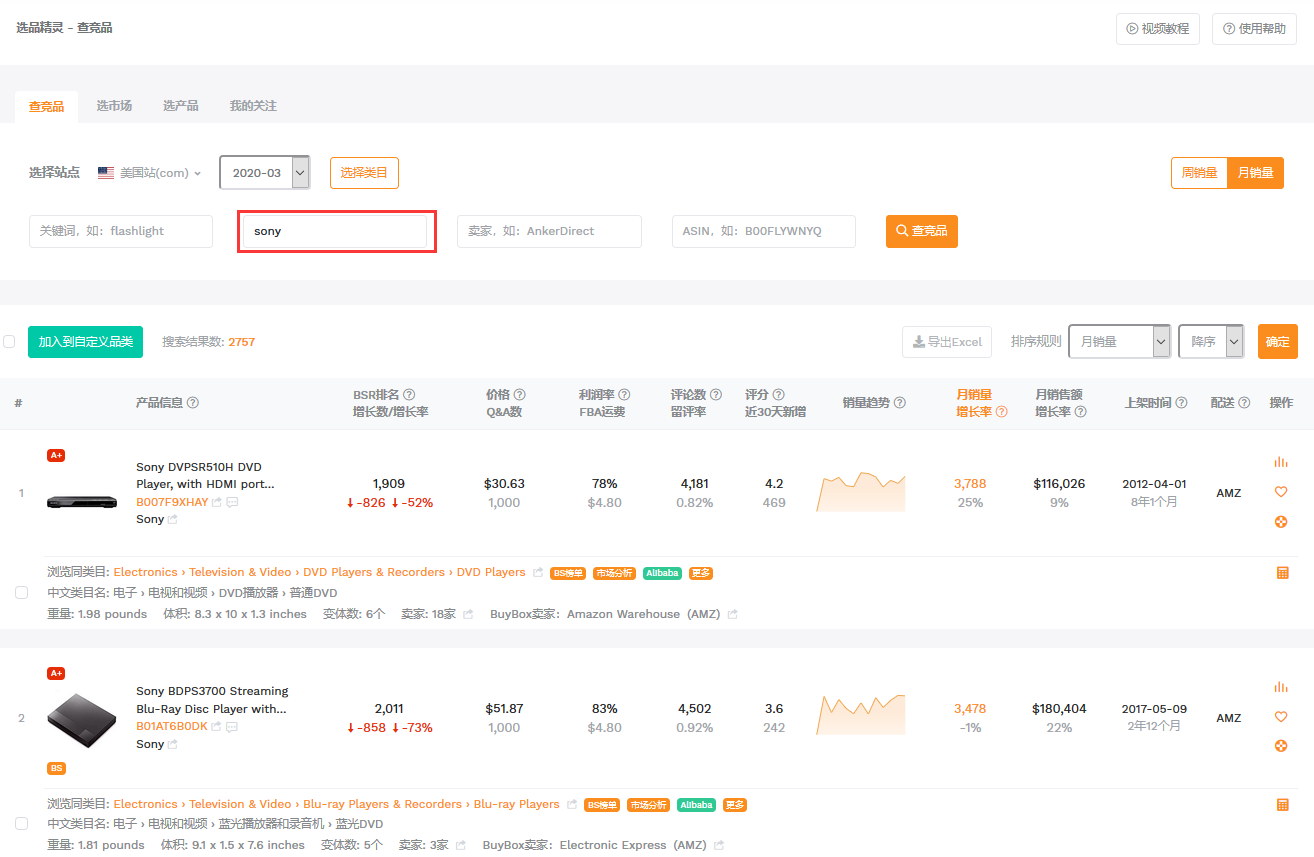Open 月销量 sort rule dropdown
This screenshot has height=857, width=1314.
pos(1119,341)
